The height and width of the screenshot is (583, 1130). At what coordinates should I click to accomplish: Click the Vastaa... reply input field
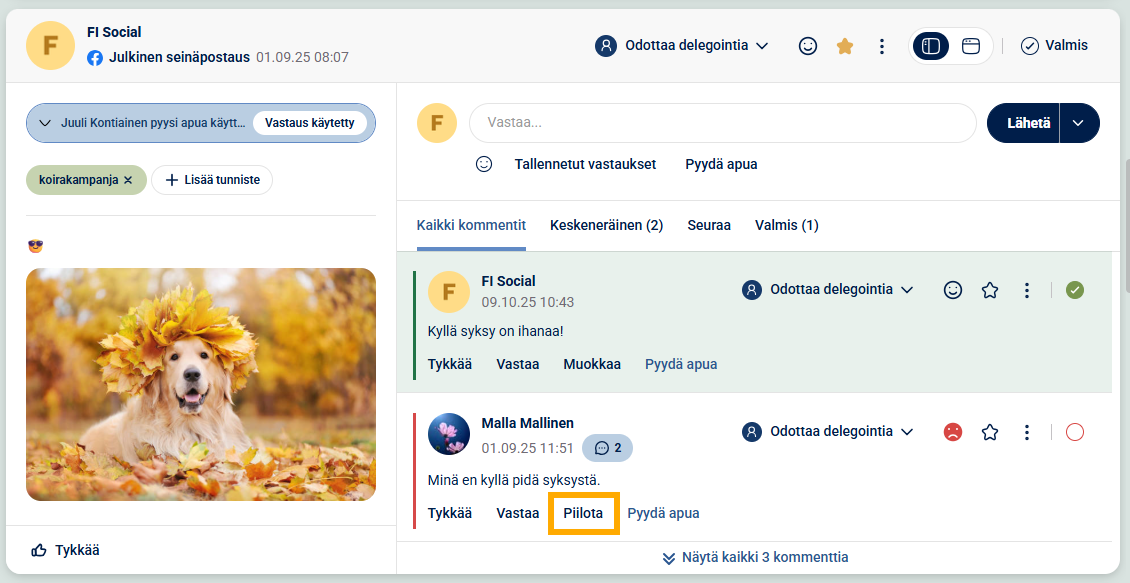(x=723, y=123)
